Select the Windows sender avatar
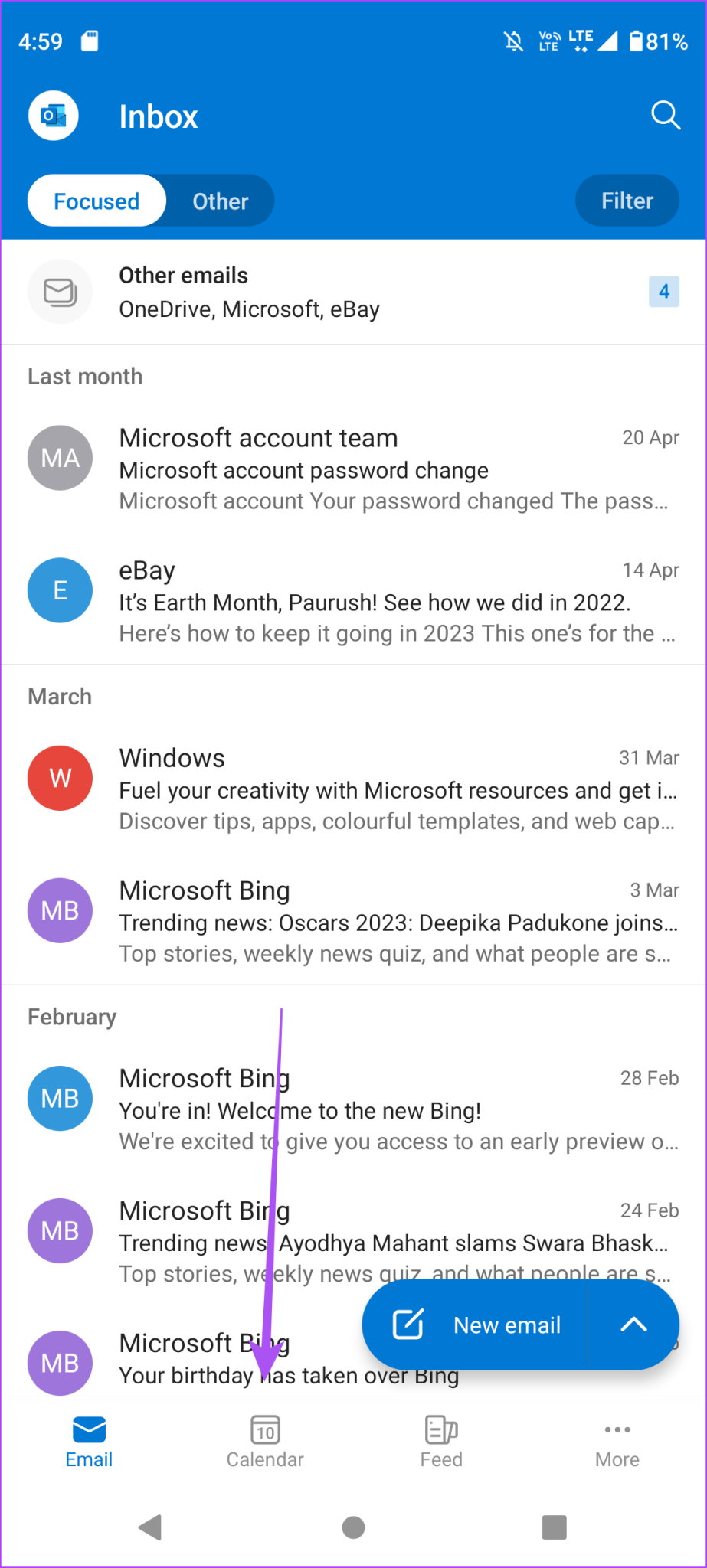This screenshot has height=1568, width=707. click(x=60, y=778)
